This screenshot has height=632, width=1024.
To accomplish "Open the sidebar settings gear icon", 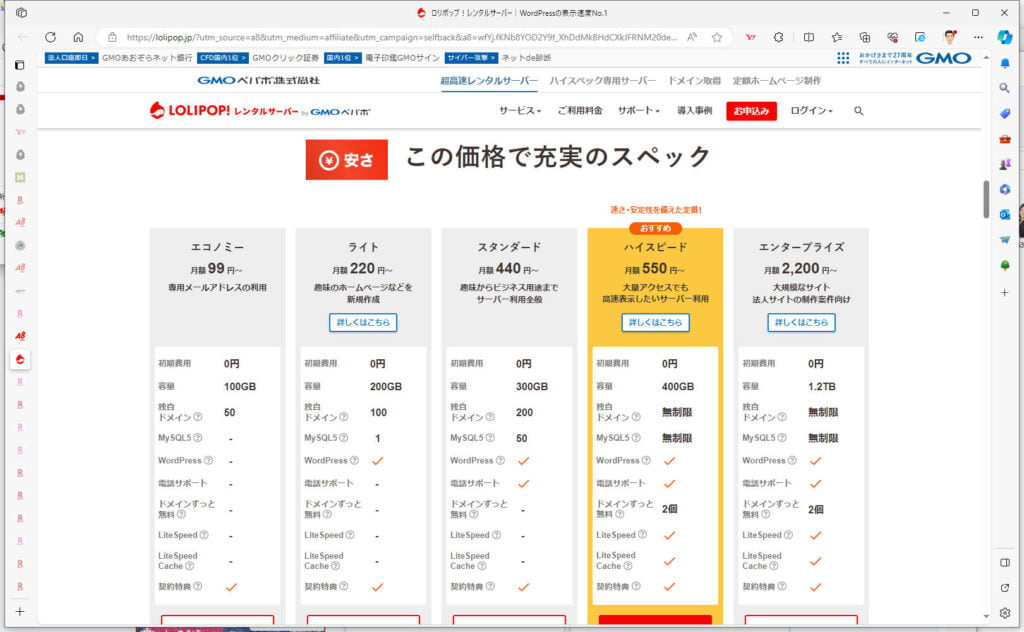I will tap(1005, 612).
